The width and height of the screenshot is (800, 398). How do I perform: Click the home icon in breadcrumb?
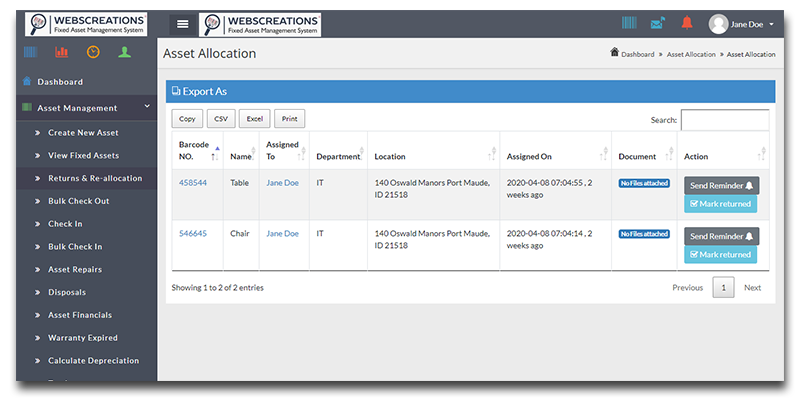pyautogui.click(x=615, y=53)
